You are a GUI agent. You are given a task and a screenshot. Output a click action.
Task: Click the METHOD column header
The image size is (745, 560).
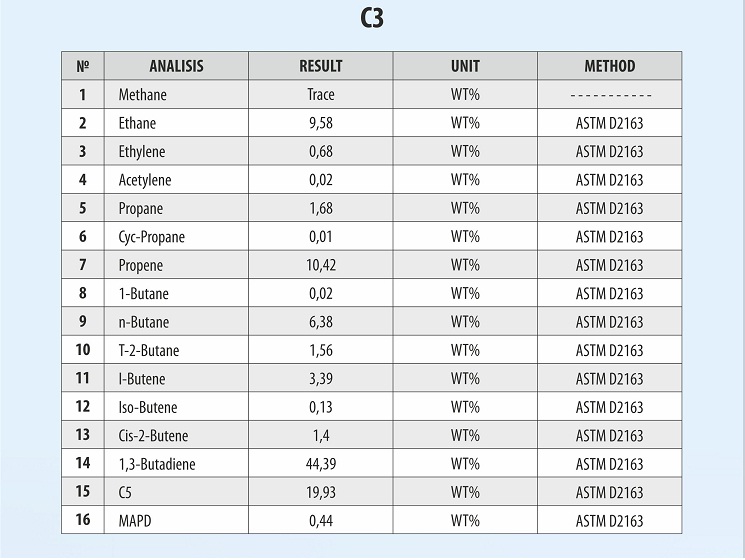609,66
